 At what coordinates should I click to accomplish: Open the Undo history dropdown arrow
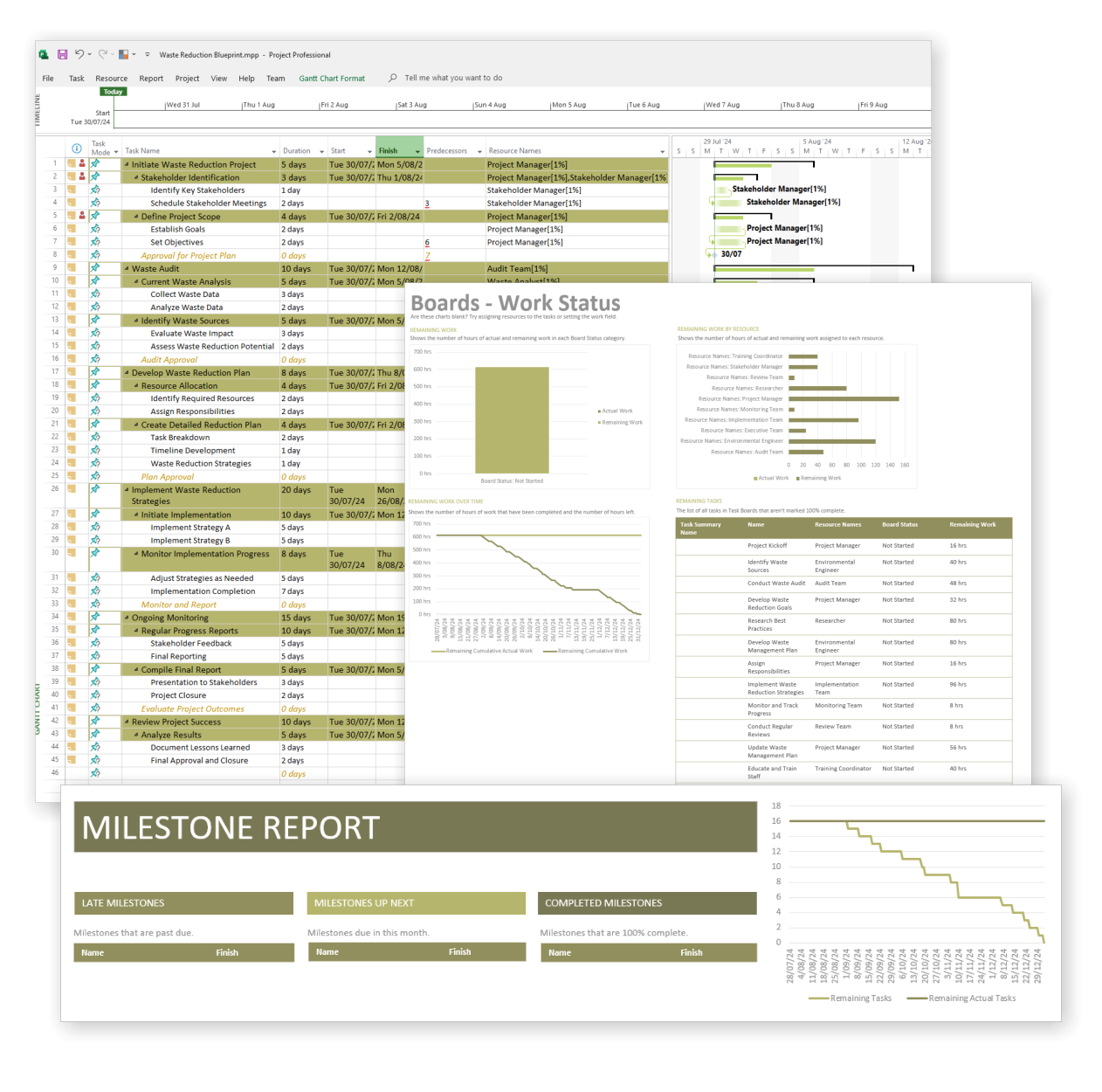89,54
